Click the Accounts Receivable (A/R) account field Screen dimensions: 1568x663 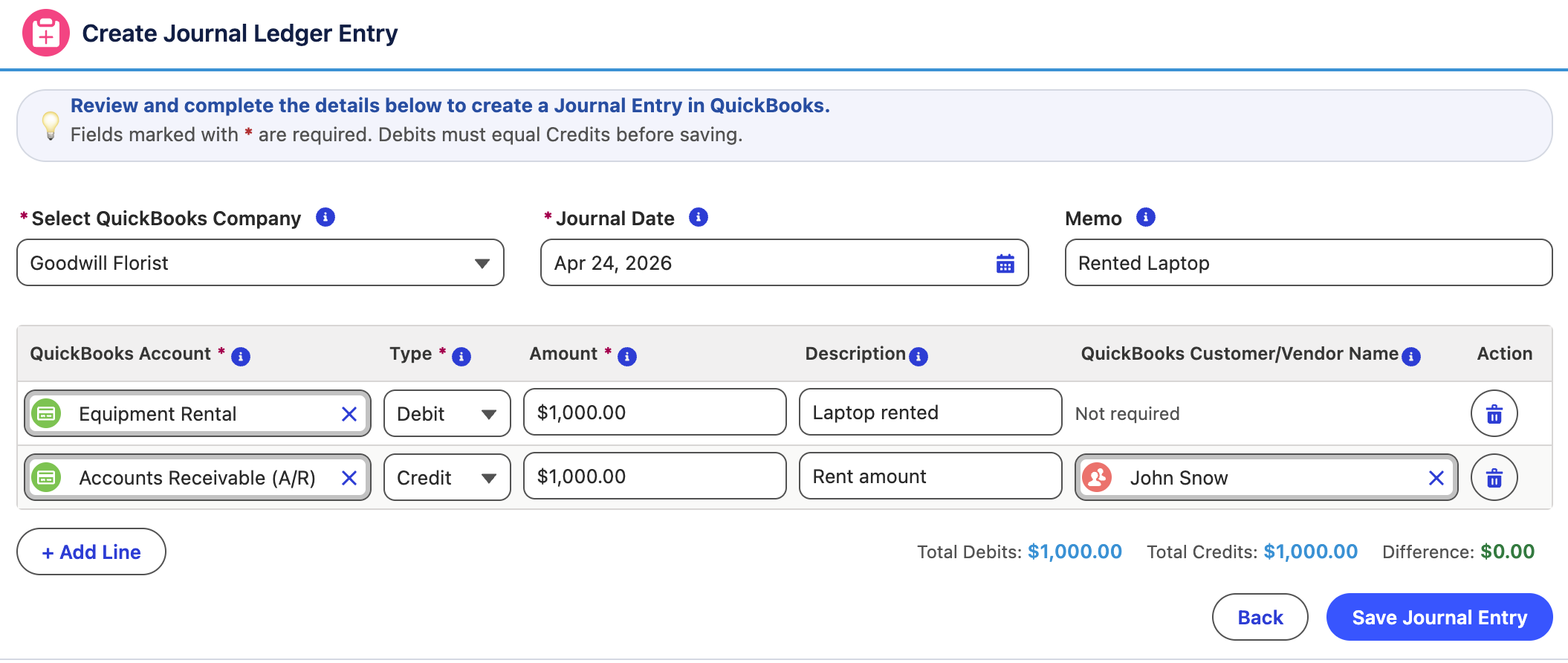click(198, 477)
